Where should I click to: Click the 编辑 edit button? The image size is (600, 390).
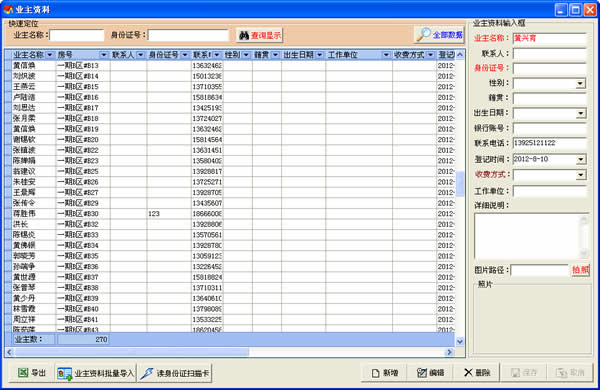pyautogui.click(x=430, y=372)
